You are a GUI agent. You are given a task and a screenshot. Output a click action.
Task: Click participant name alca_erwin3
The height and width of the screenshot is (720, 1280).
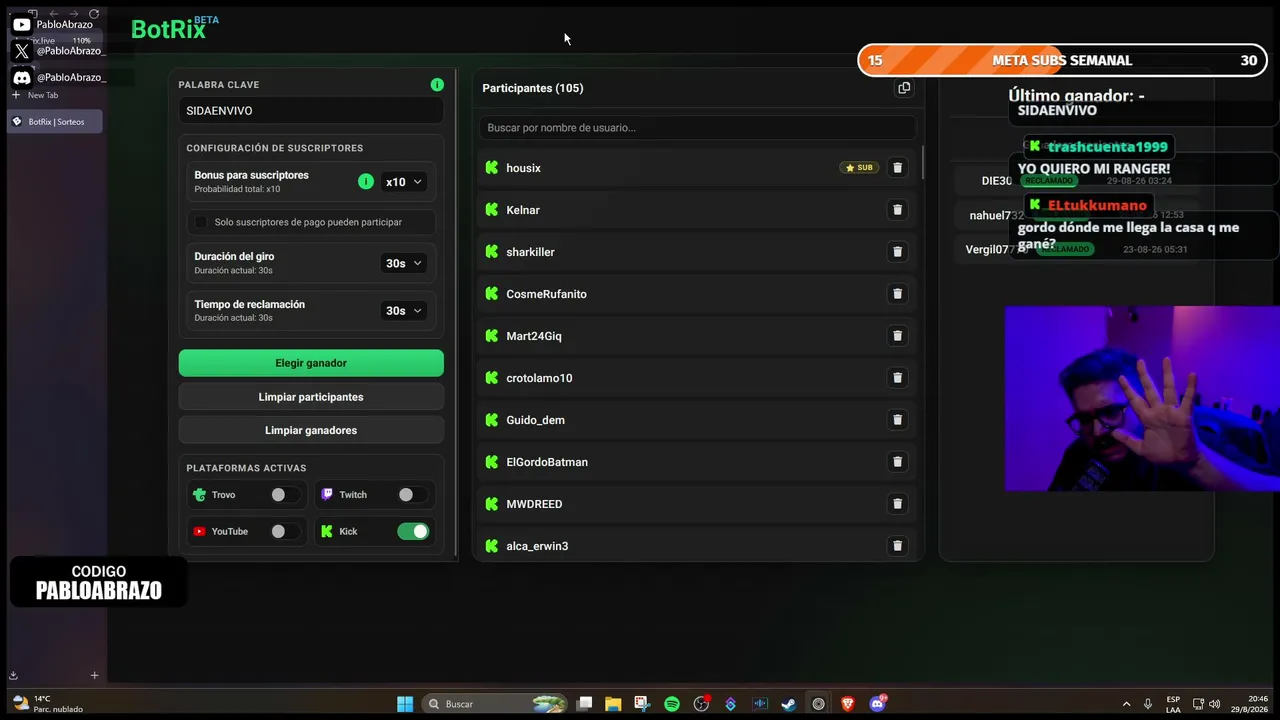point(537,546)
